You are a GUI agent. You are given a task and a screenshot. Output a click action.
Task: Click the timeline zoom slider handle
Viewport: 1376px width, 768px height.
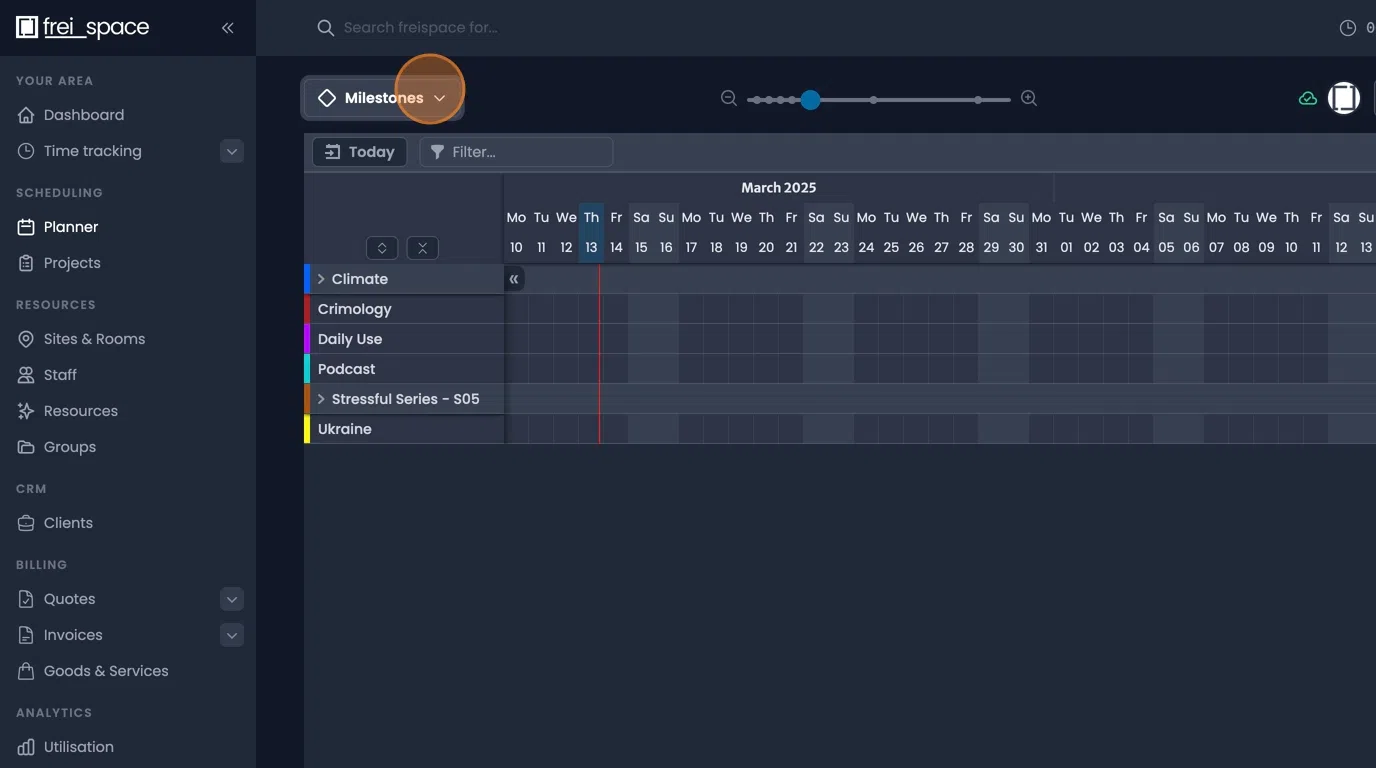(810, 99)
